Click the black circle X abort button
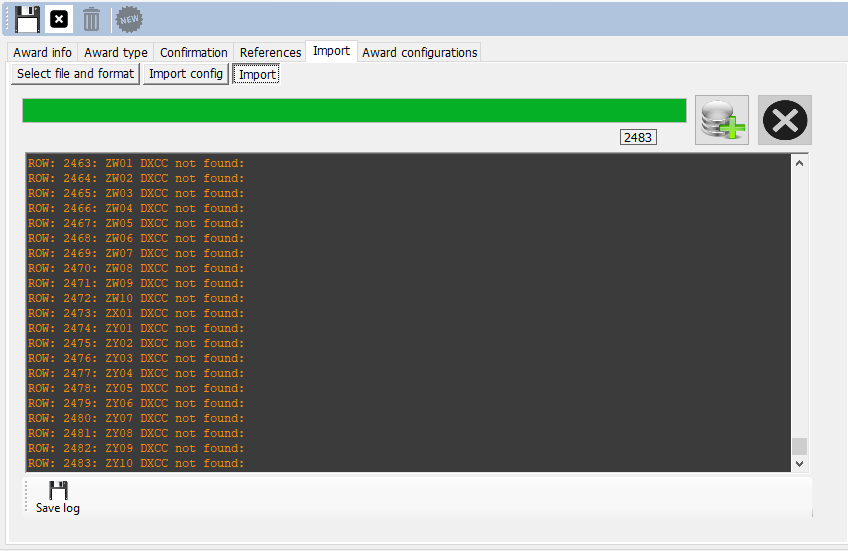Image resolution: width=848 pixels, height=551 pixels. pos(785,120)
